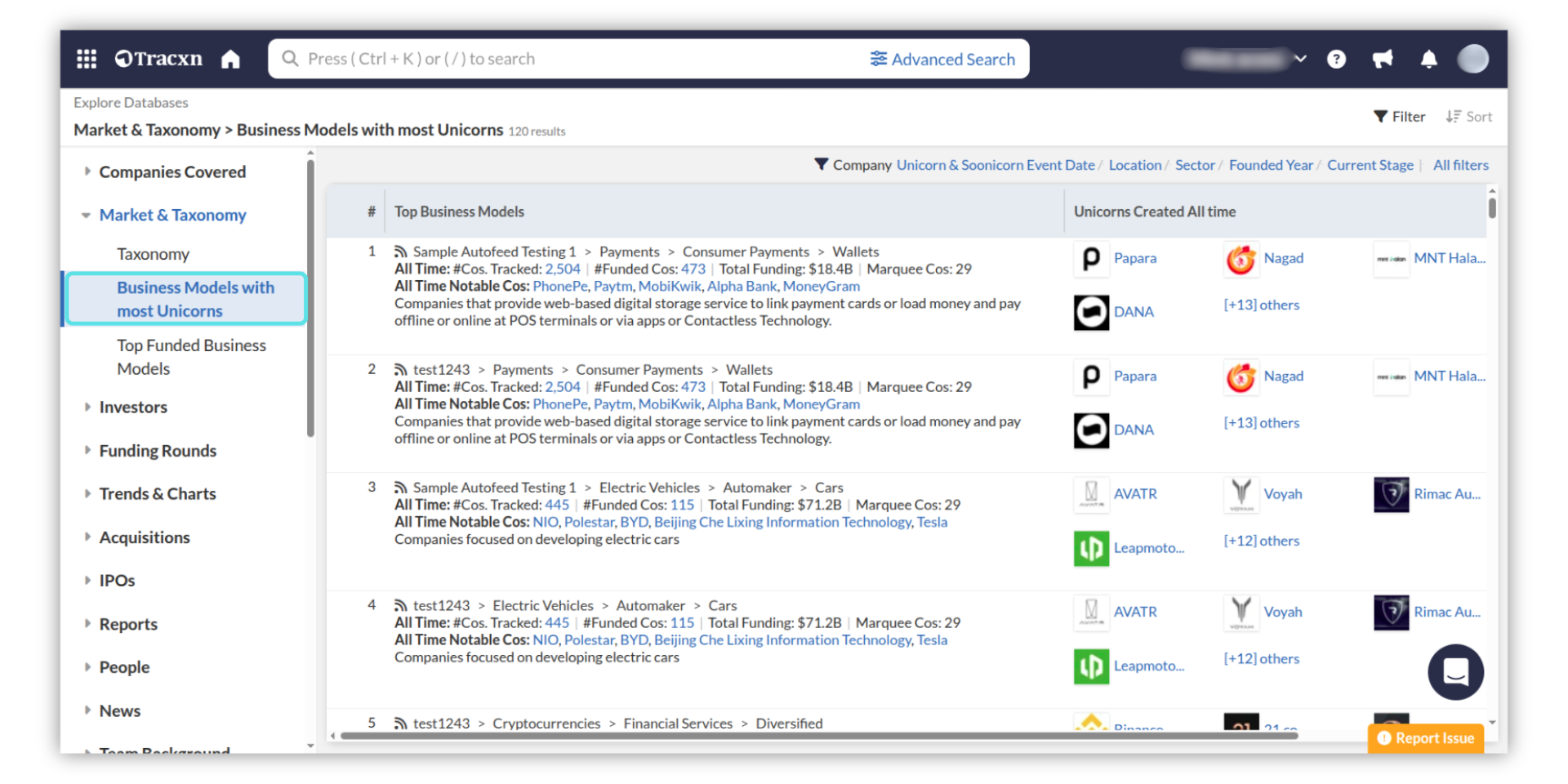Click the Report Issue button
1568x784 pixels.
(x=1425, y=738)
